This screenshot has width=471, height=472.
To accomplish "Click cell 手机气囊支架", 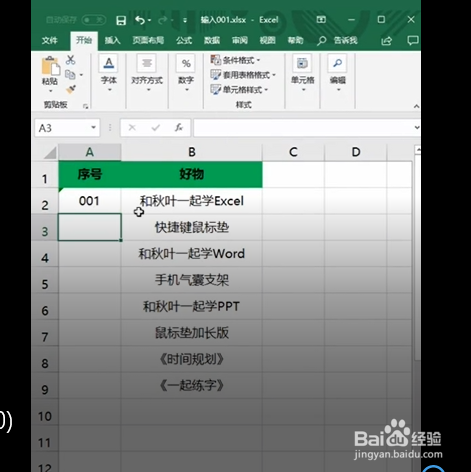I will 192,280.
